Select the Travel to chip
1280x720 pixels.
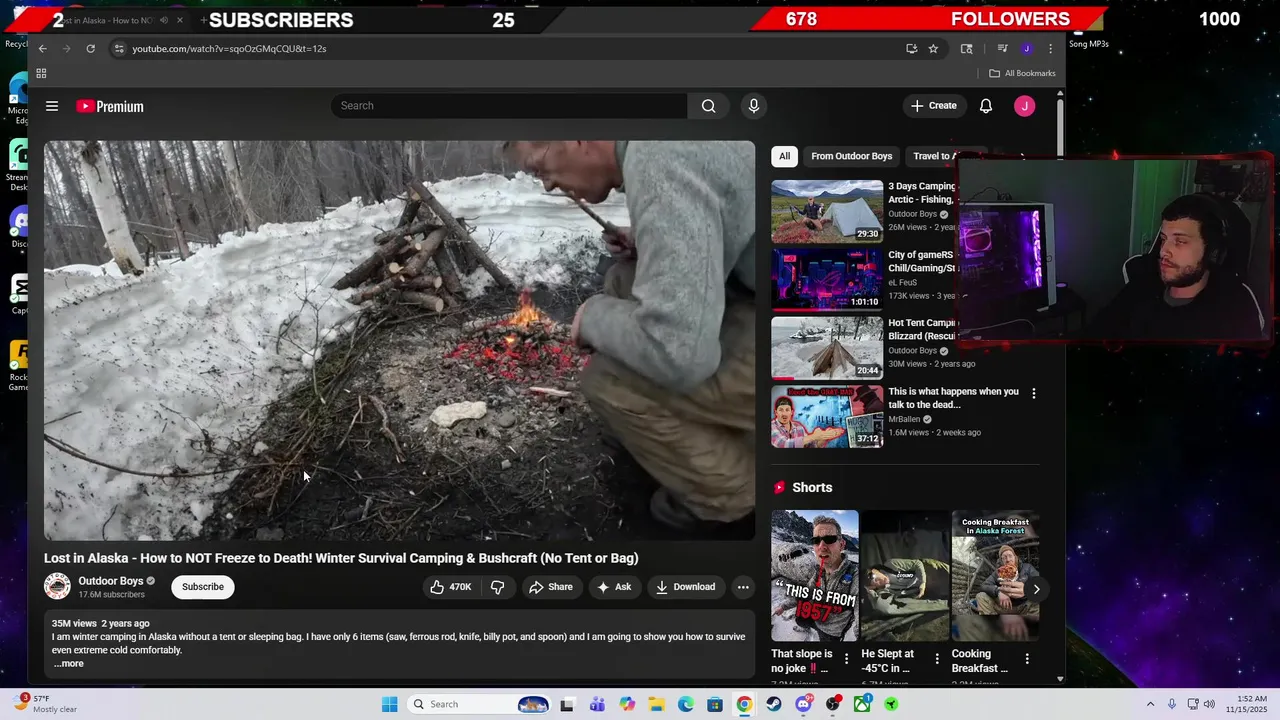[932, 156]
